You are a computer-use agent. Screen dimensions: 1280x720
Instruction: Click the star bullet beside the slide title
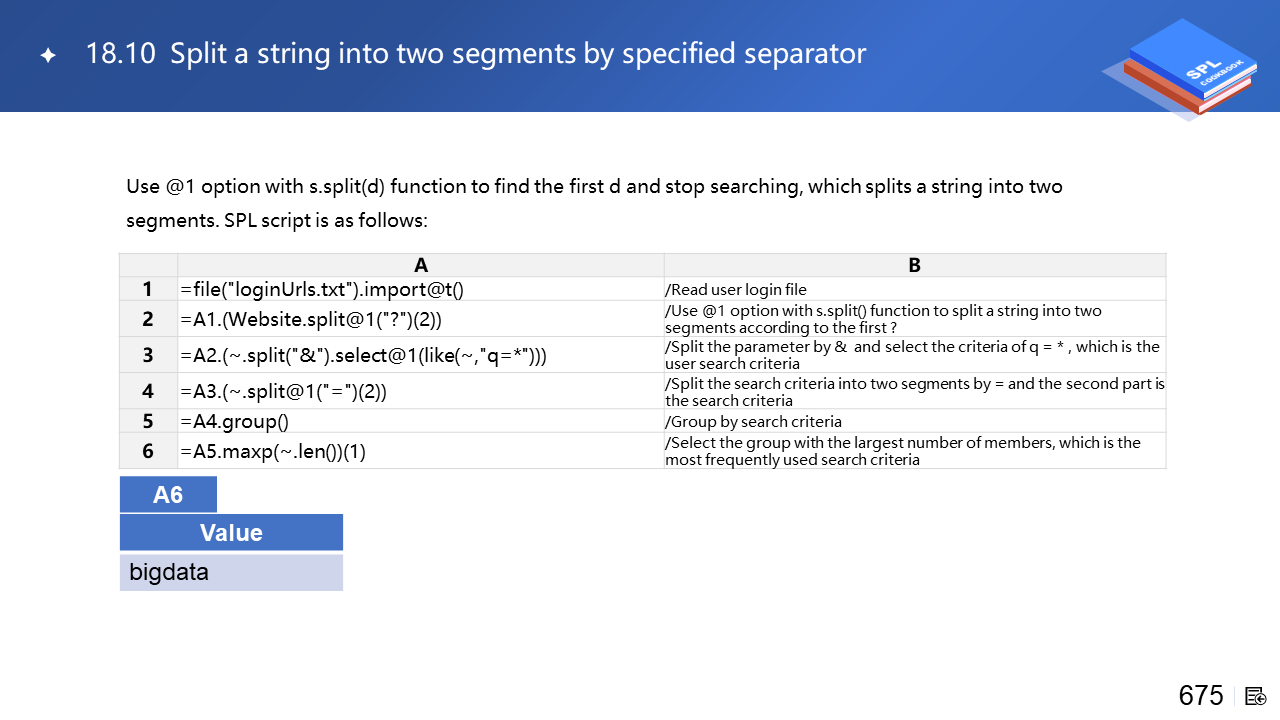click(x=48, y=56)
